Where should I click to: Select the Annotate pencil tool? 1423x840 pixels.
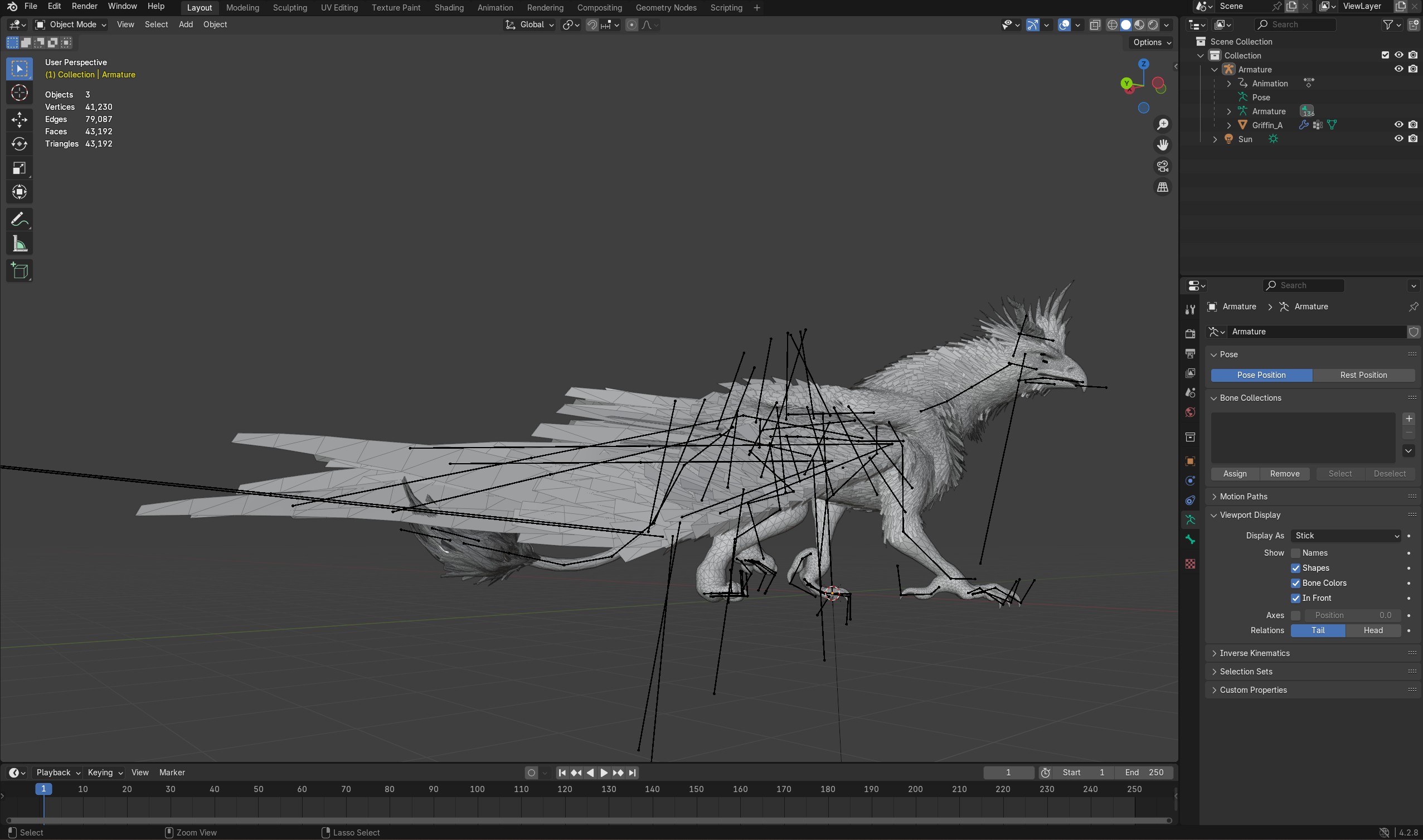pyautogui.click(x=20, y=220)
